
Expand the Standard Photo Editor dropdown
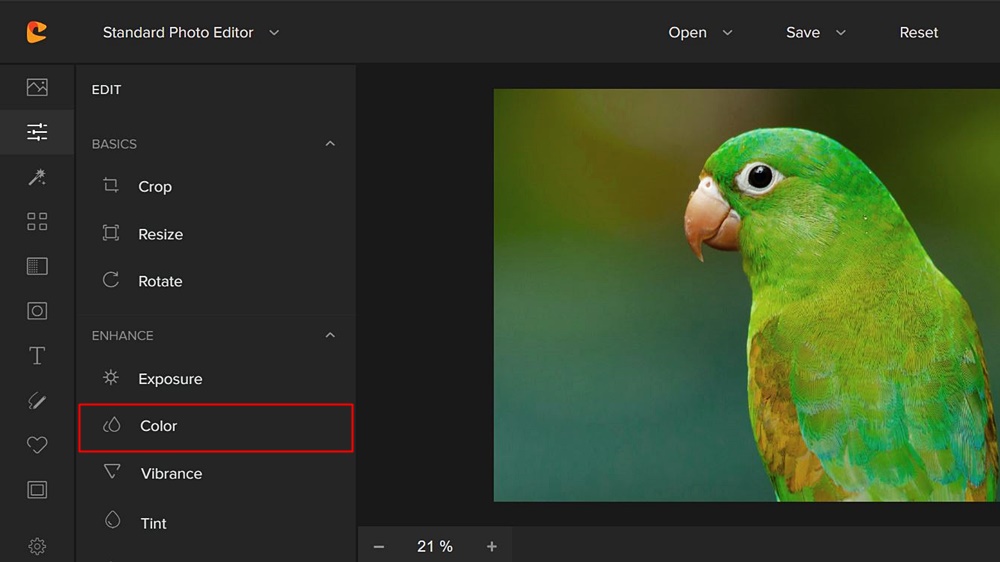(191, 32)
